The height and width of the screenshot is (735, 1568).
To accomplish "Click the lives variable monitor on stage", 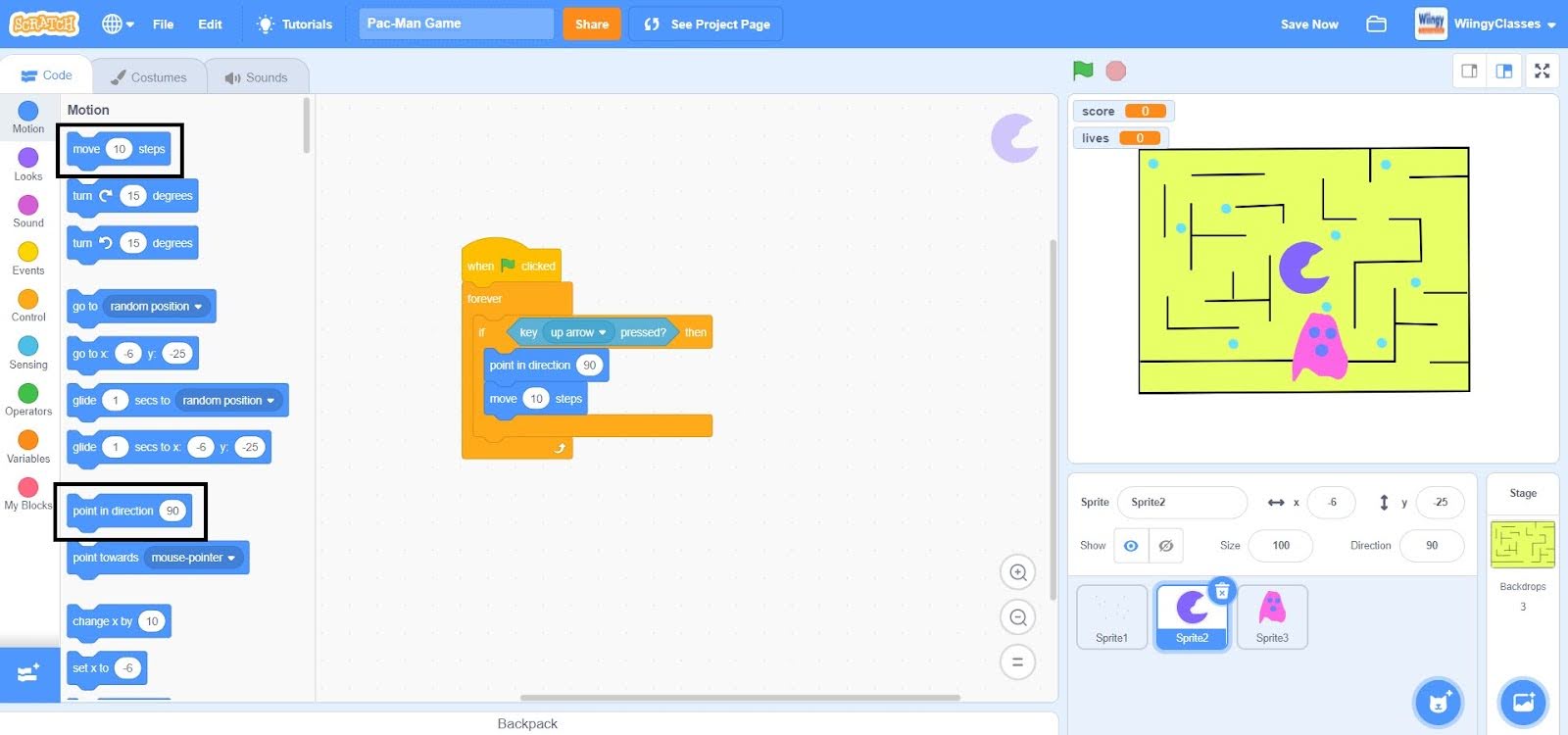I will [x=1121, y=138].
